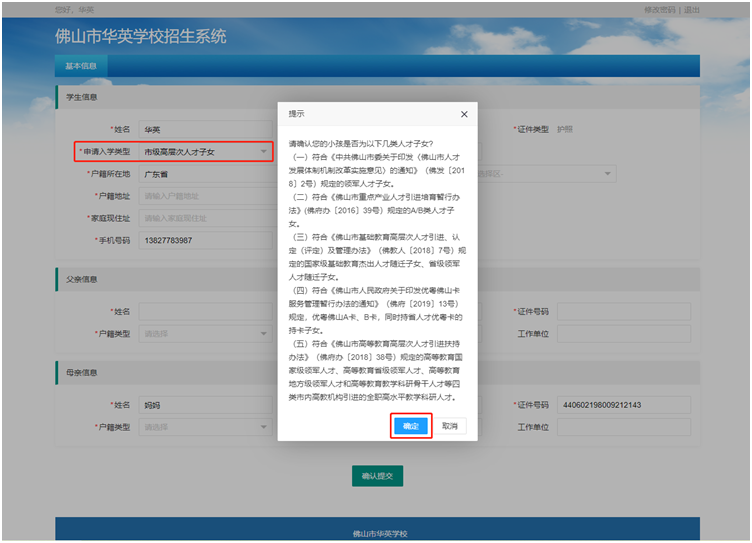Click the student 姓名 input field
This screenshot has width=752, height=543.
(205, 130)
